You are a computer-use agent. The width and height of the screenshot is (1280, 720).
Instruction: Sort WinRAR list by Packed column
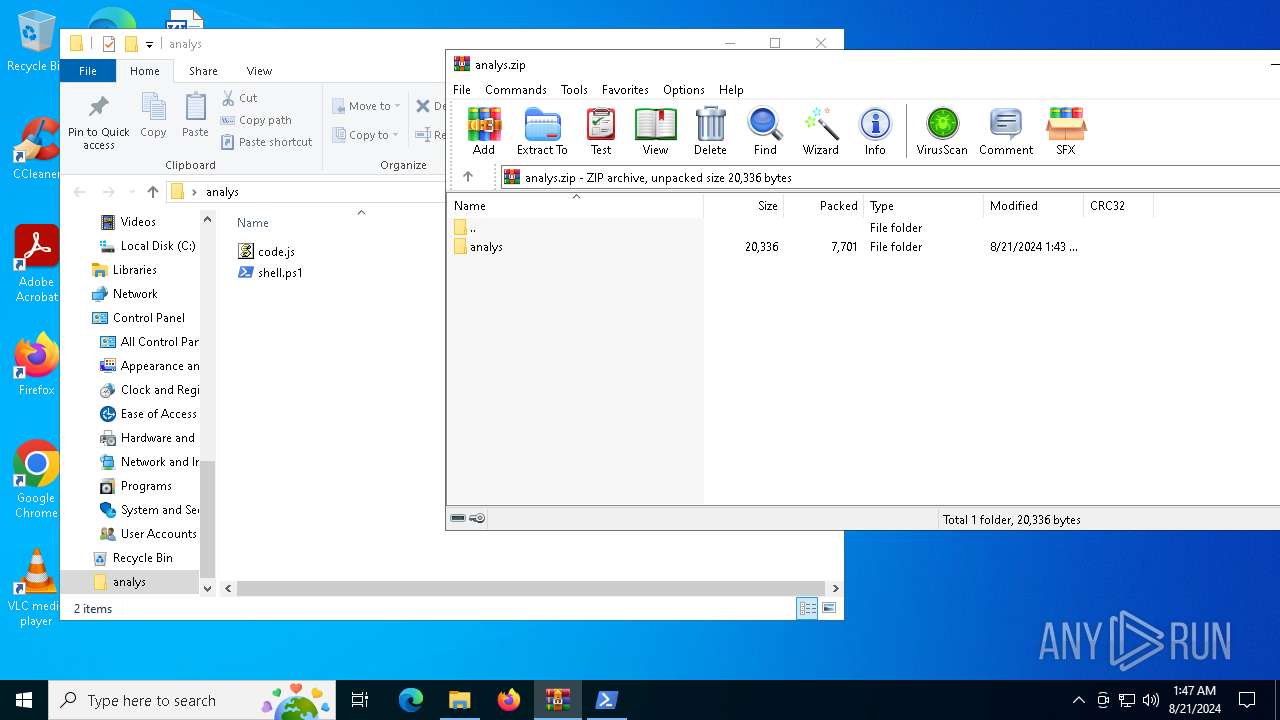(823, 206)
